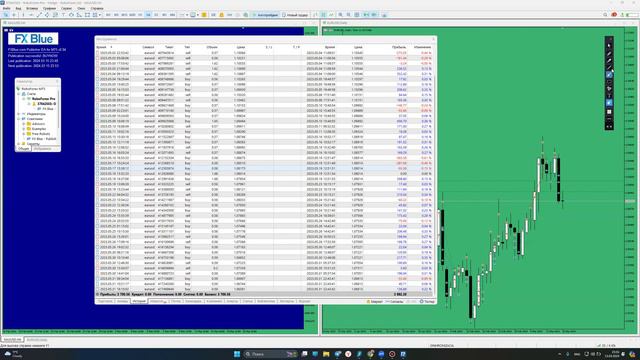
Task: Switch chart to the M1 timeframe
Action: click(x=108, y=15)
